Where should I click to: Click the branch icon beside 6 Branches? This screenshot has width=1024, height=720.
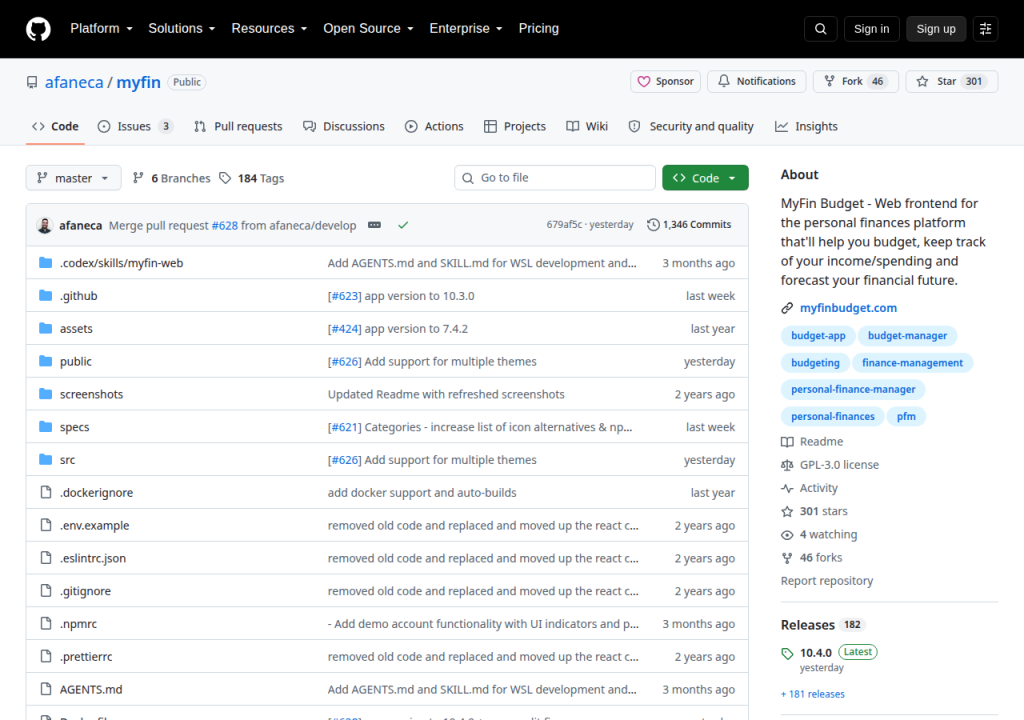tap(138, 178)
